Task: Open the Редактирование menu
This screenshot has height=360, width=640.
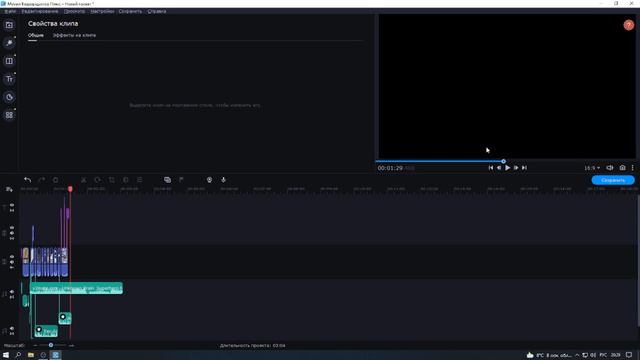Action: [x=40, y=11]
